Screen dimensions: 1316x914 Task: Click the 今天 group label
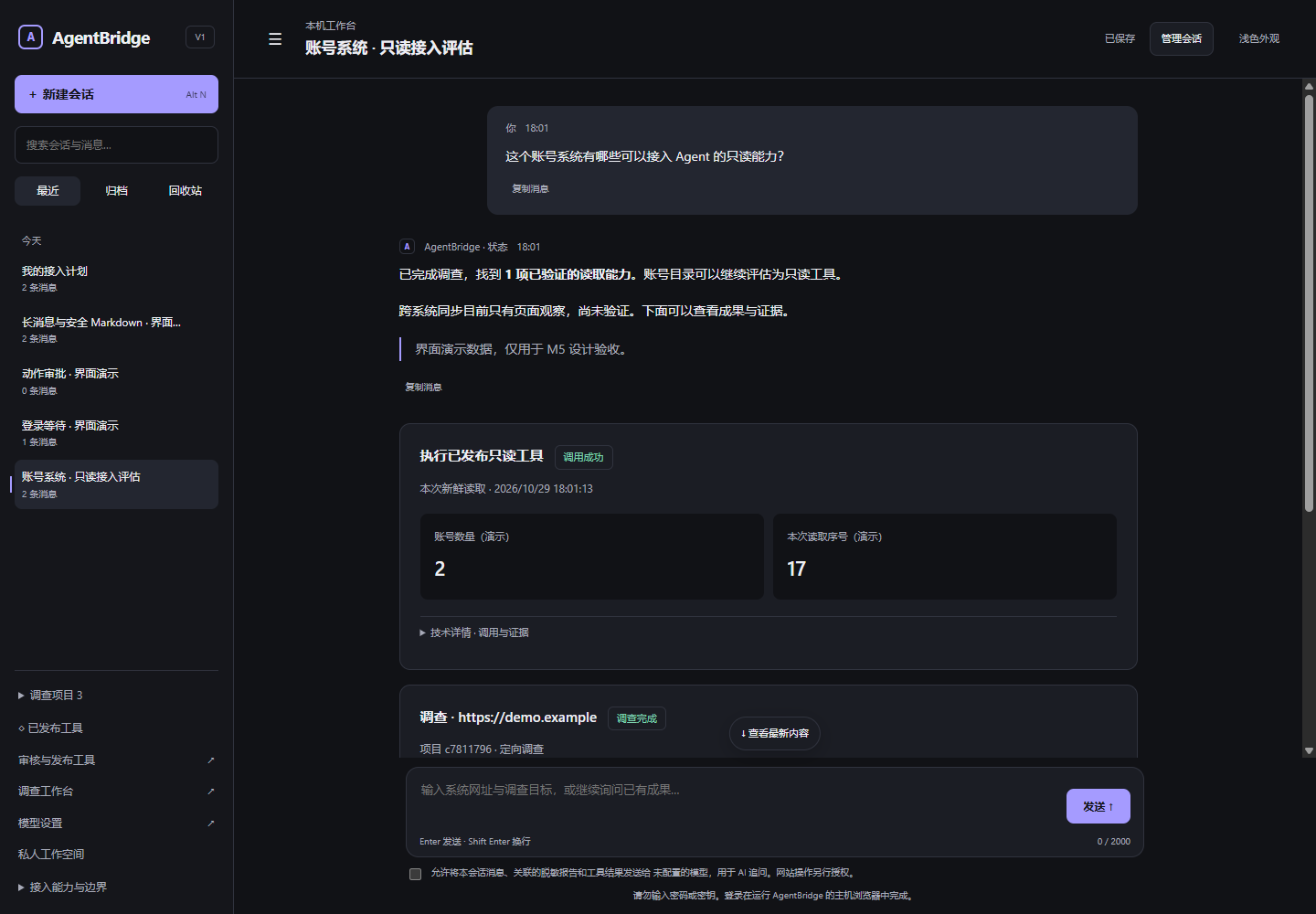(32, 241)
